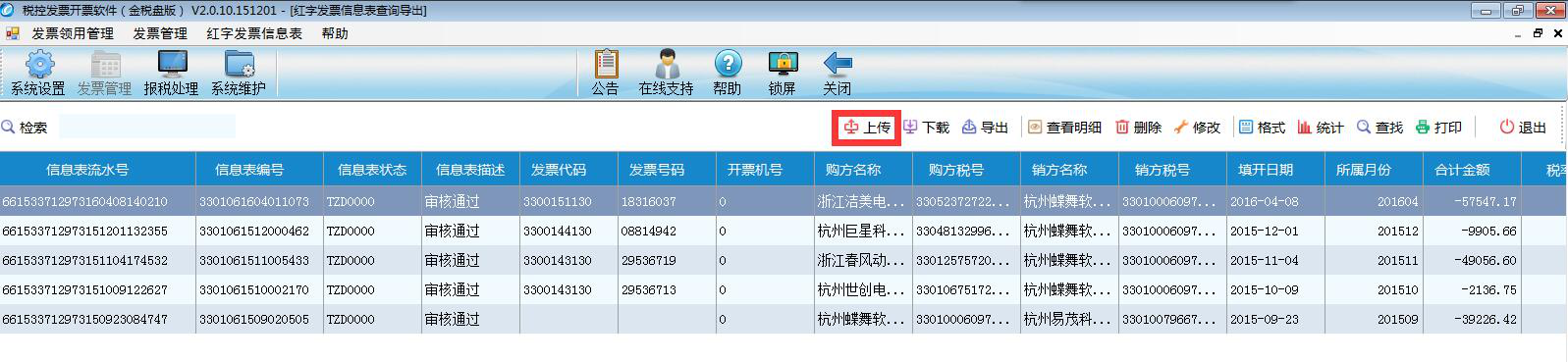Click 填开日期 cell 2015-09-23

[1276, 319]
